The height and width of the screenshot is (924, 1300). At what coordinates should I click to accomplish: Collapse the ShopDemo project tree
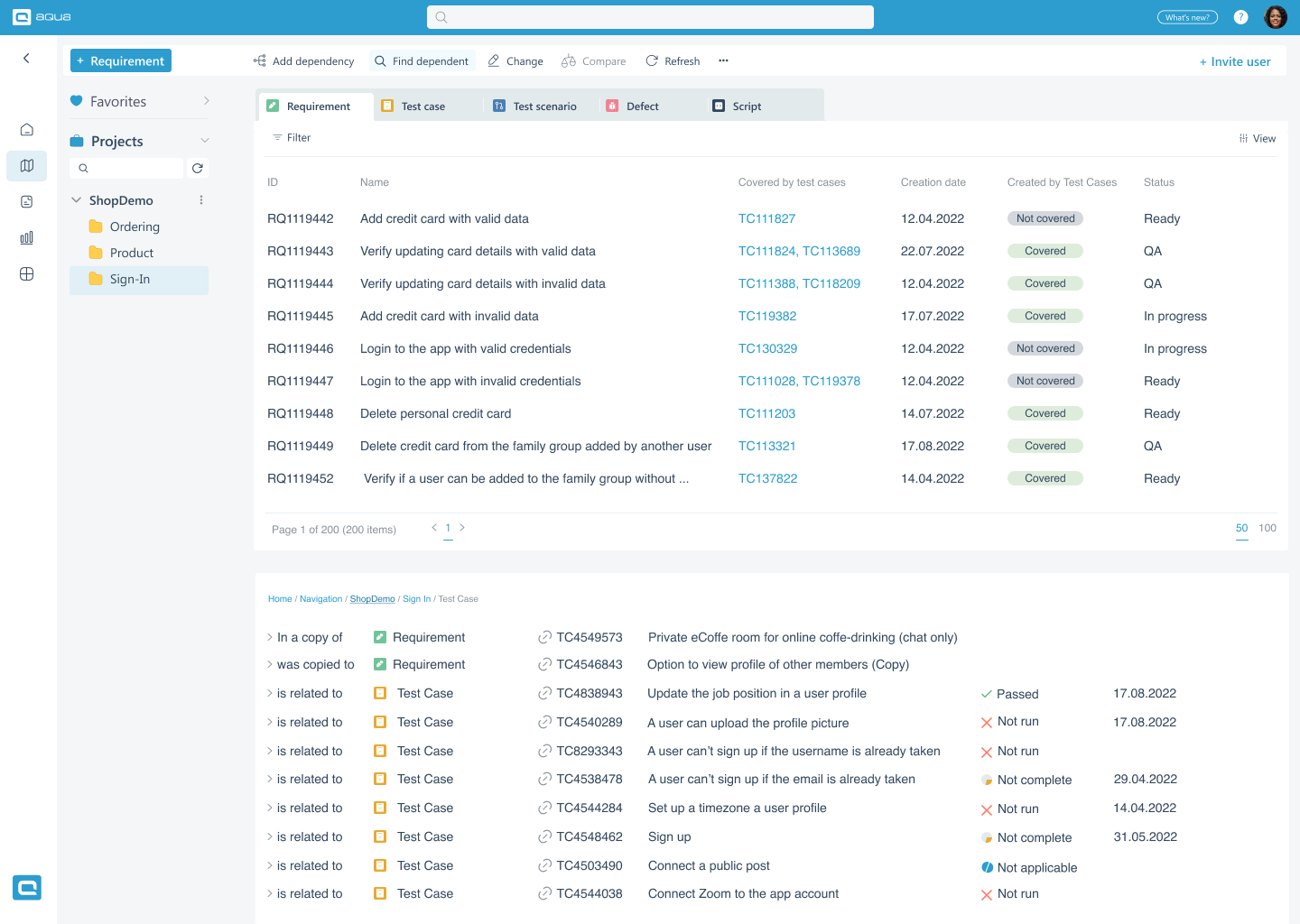coord(75,199)
